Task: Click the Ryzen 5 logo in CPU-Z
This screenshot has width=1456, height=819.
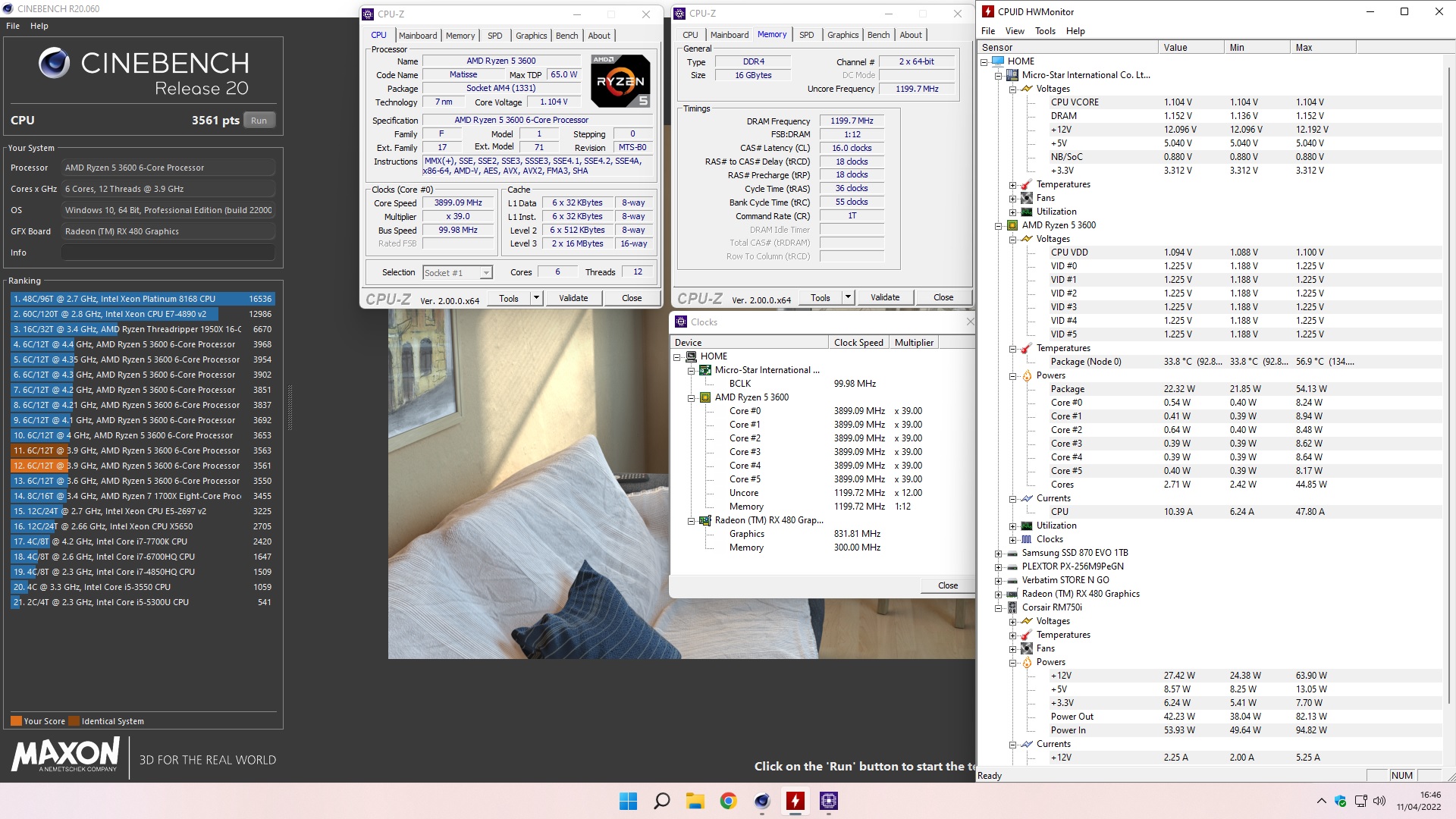Action: (620, 80)
